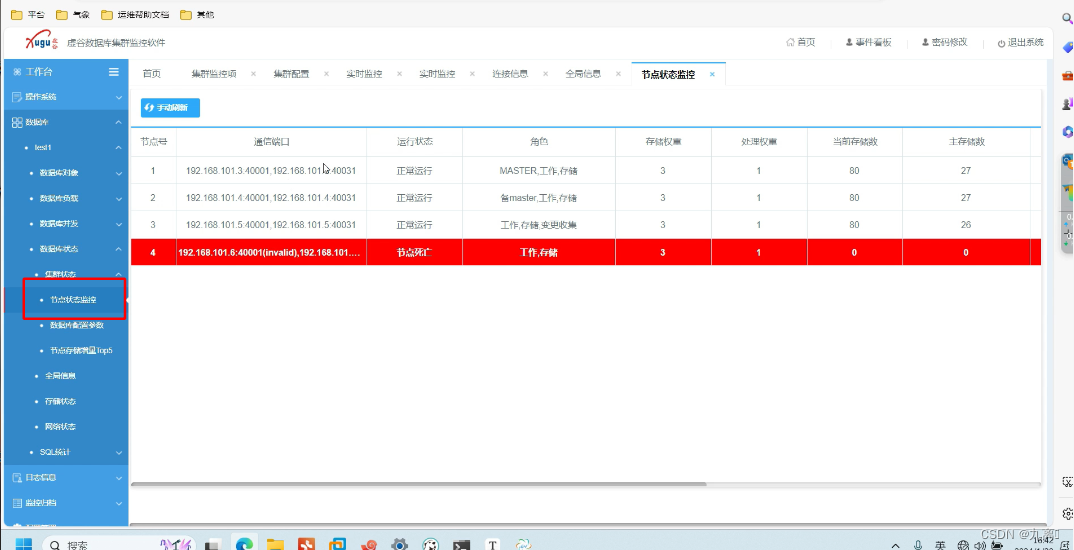Expand the 数据库开发 chevron

pyautogui.click(x=118, y=224)
